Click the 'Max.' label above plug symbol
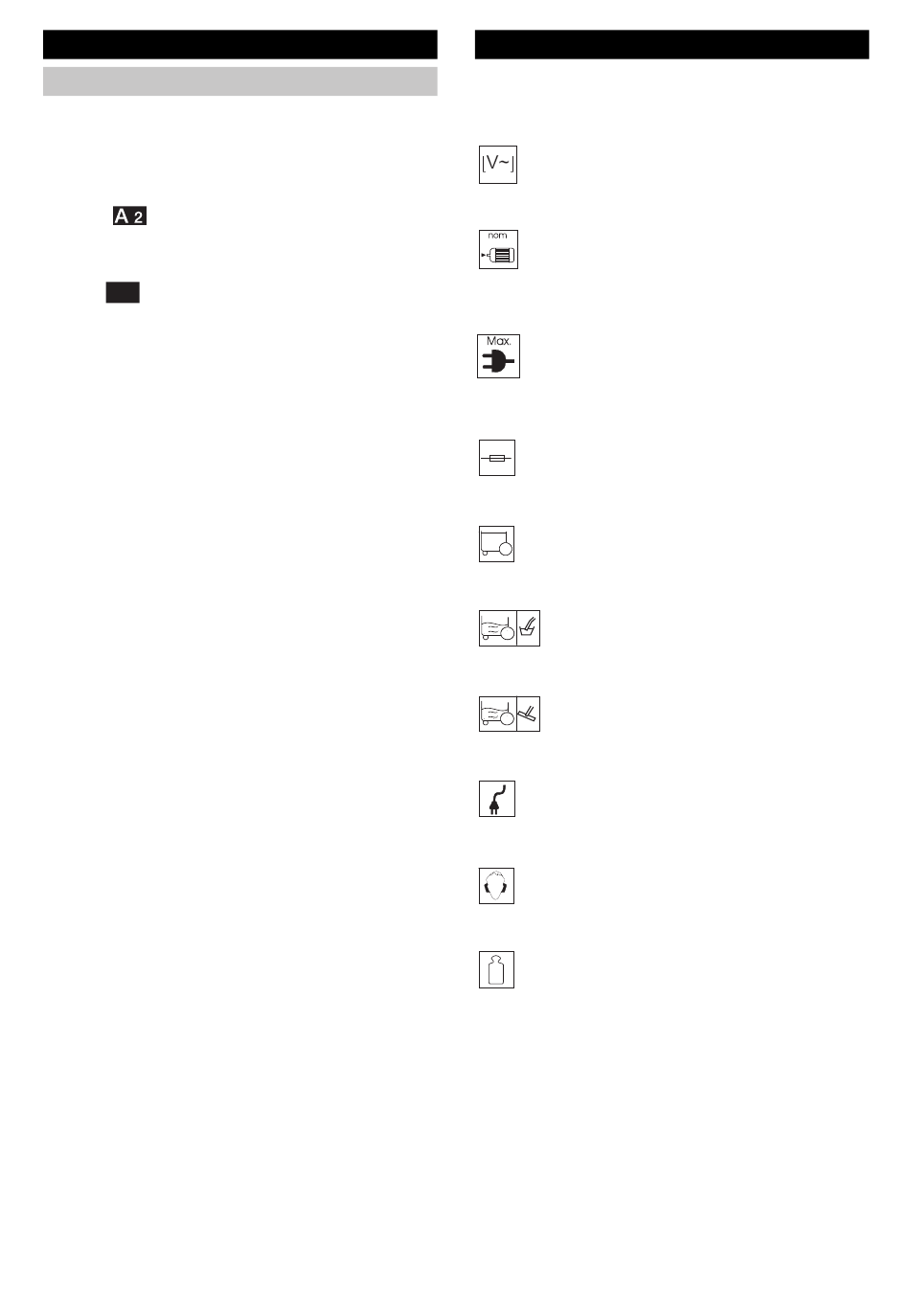Viewport: 910px width, 1316px height. click(499, 341)
